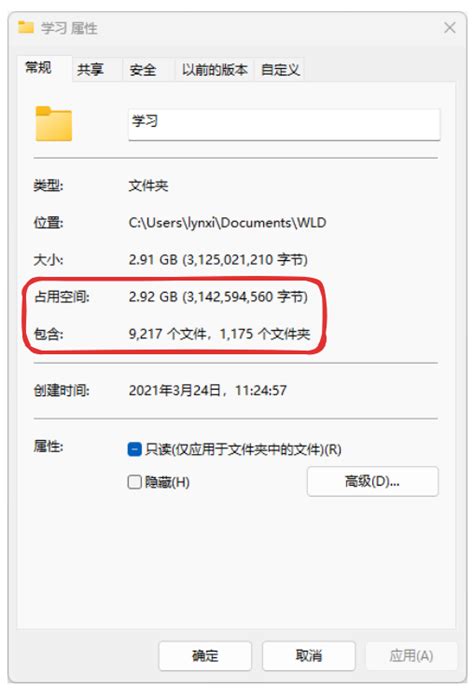Enable the 隐藏(H) hidden checkbox
The height and width of the screenshot is (688, 474).
134,482
